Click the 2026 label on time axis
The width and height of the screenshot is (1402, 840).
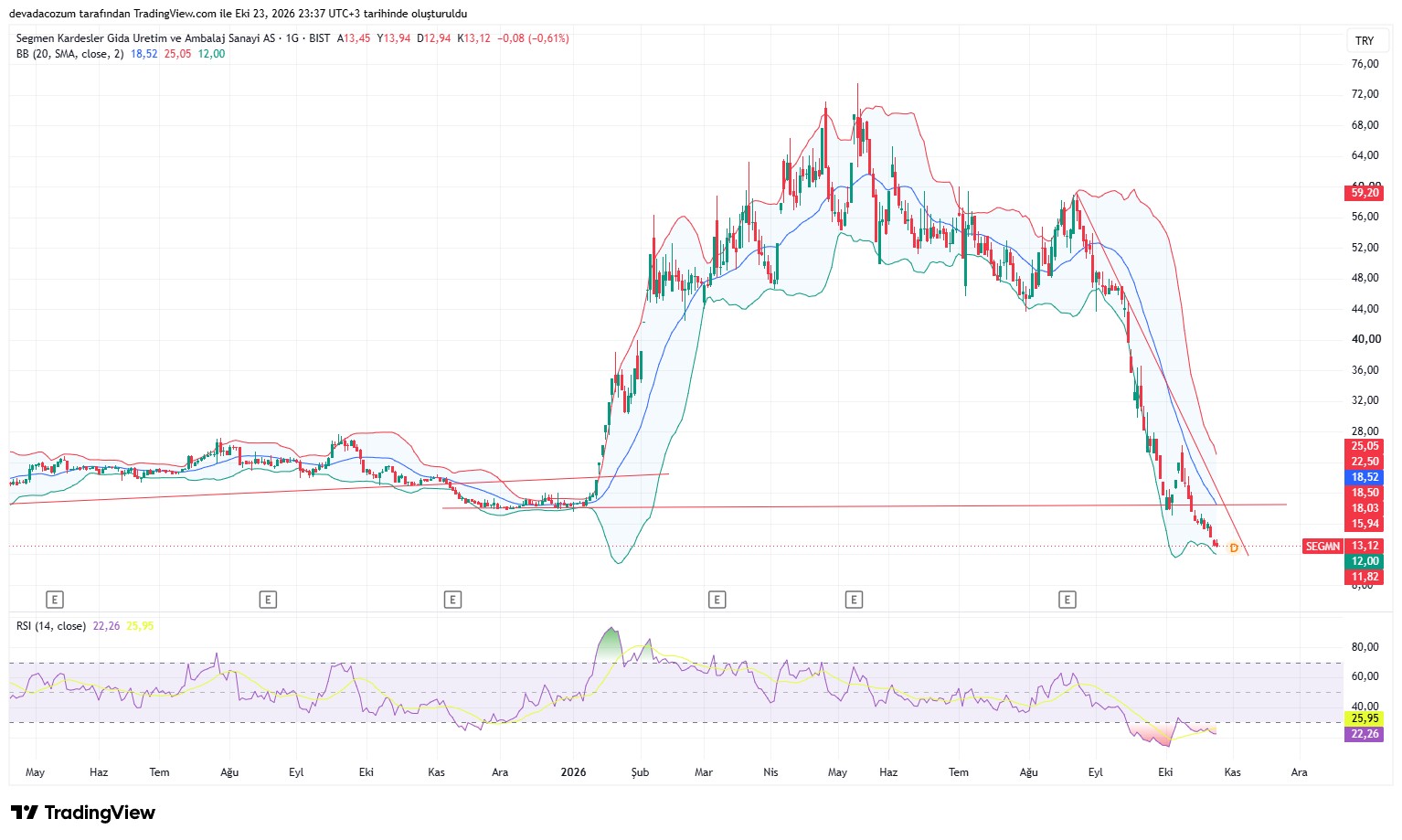pos(573,772)
